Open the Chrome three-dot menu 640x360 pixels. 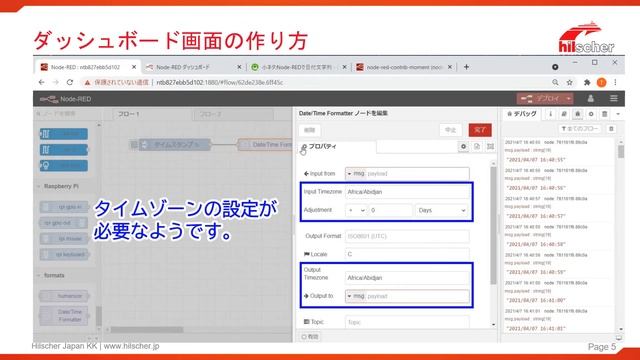615,82
